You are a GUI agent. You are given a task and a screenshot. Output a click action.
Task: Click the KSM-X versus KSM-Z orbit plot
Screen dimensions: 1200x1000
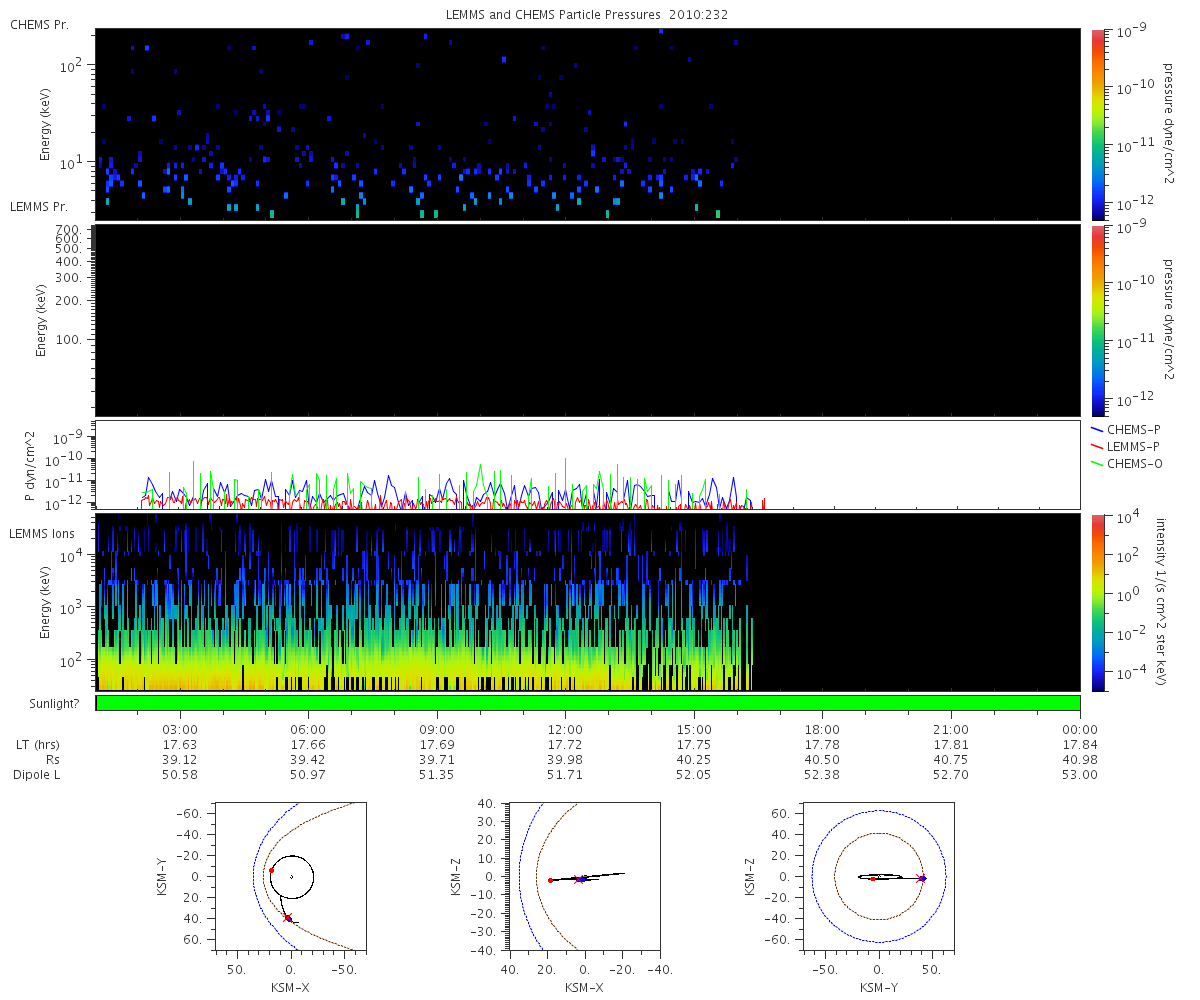click(x=584, y=876)
